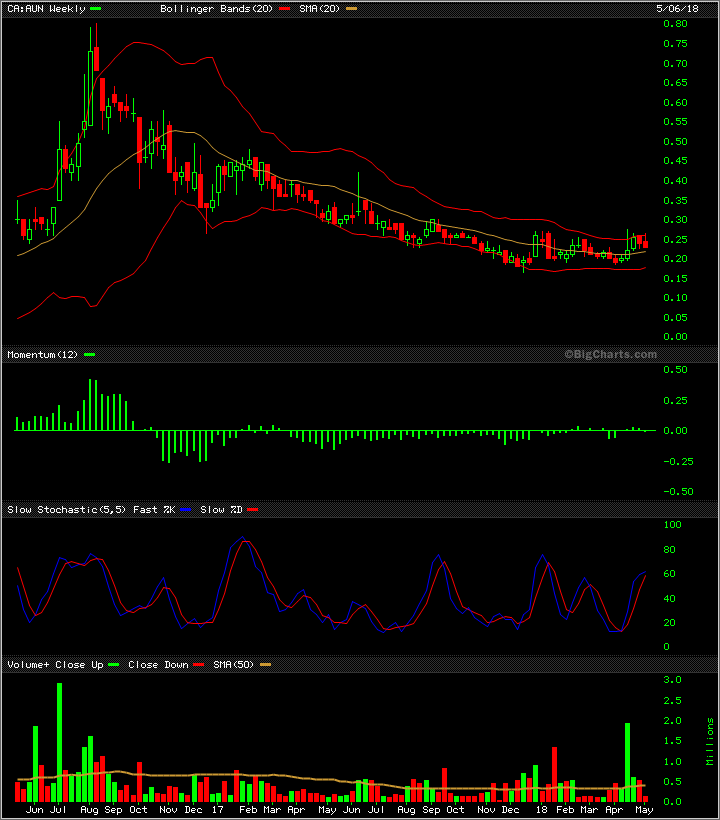Click the 5/06/18 chart date
Screen dimensions: 720x820
(x=677, y=9)
